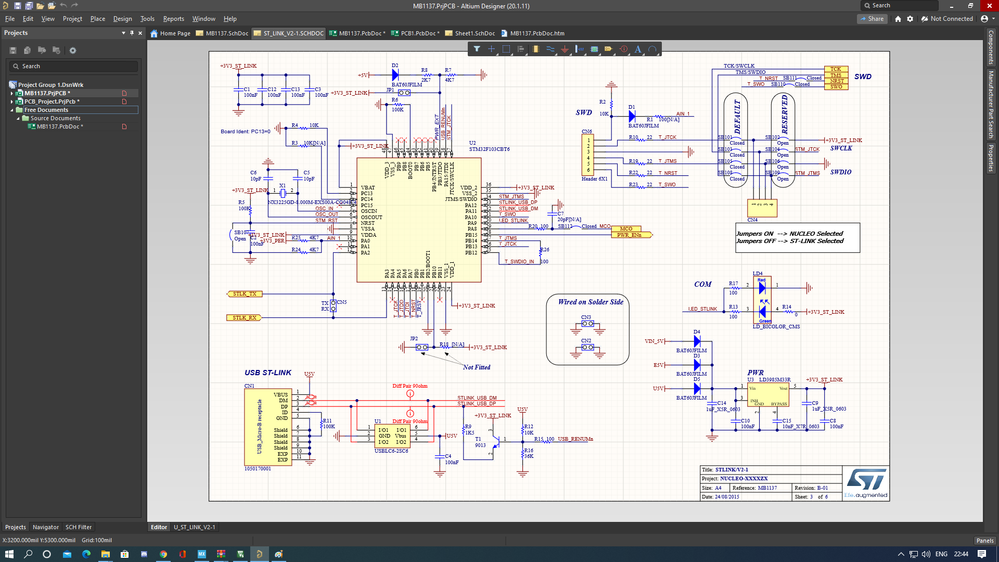Image resolution: width=999 pixels, height=562 pixels.
Task: Click the compile icon in the Projects panel
Action: tap(27, 50)
